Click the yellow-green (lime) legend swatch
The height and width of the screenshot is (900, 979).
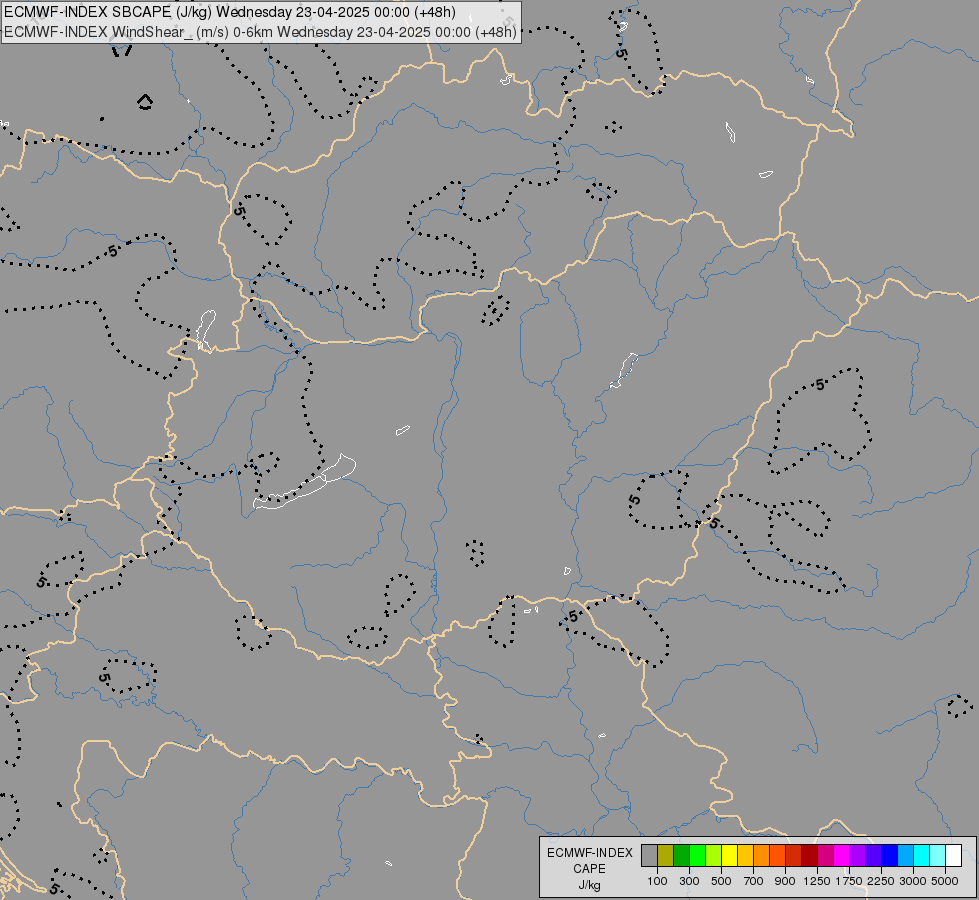tap(714, 856)
